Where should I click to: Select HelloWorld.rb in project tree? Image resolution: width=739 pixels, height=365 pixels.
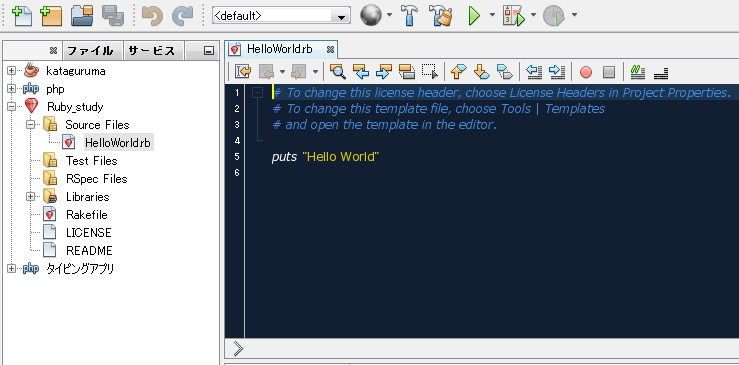point(118,142)
